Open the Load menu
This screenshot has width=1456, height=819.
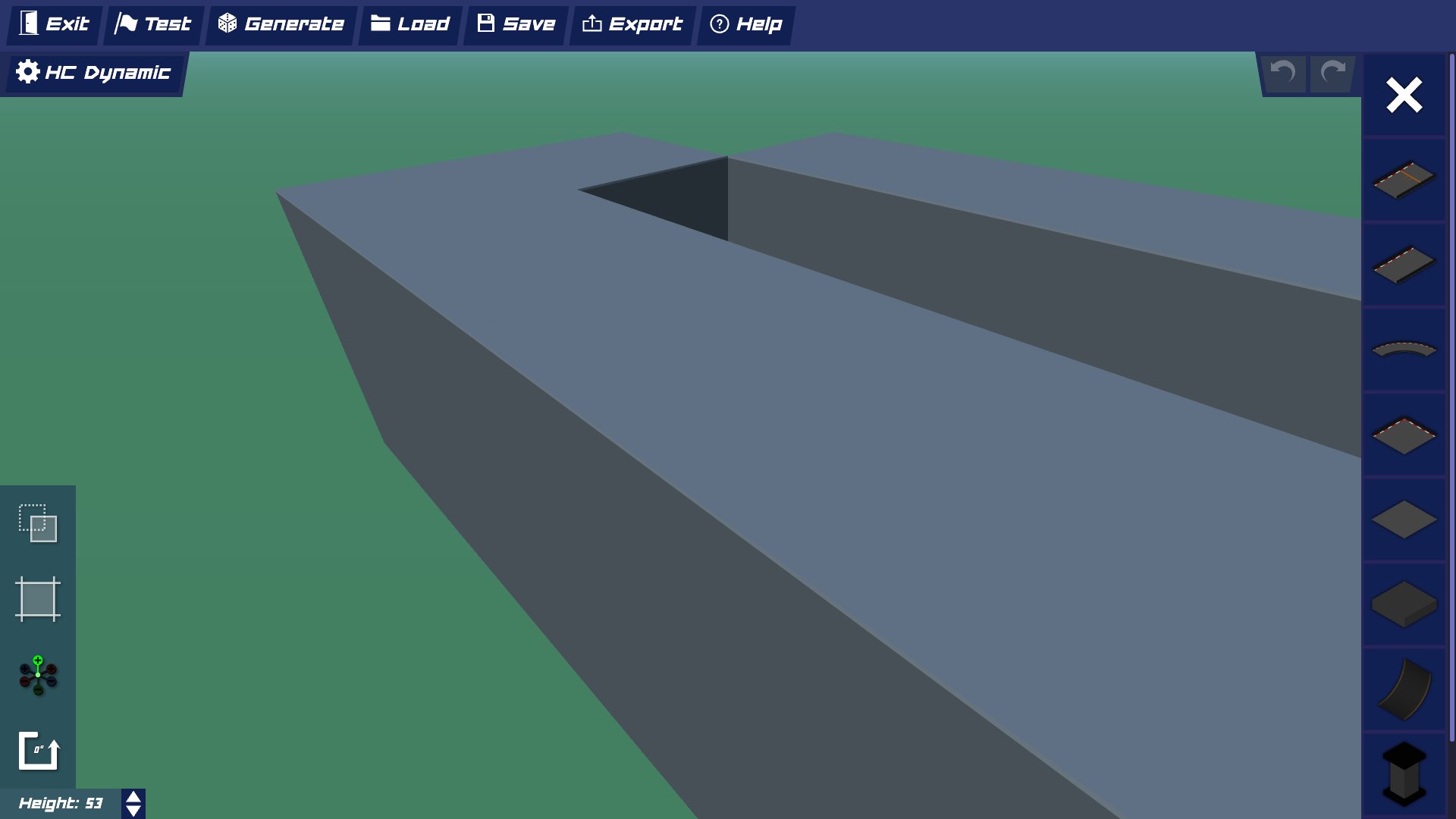[409, 24]
